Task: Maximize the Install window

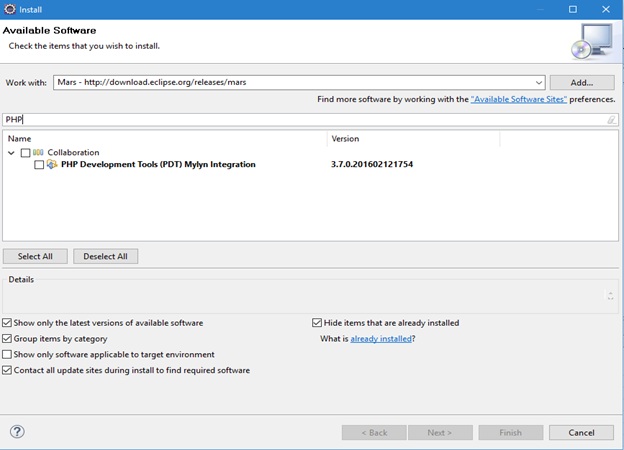Action: coord(573,9)
